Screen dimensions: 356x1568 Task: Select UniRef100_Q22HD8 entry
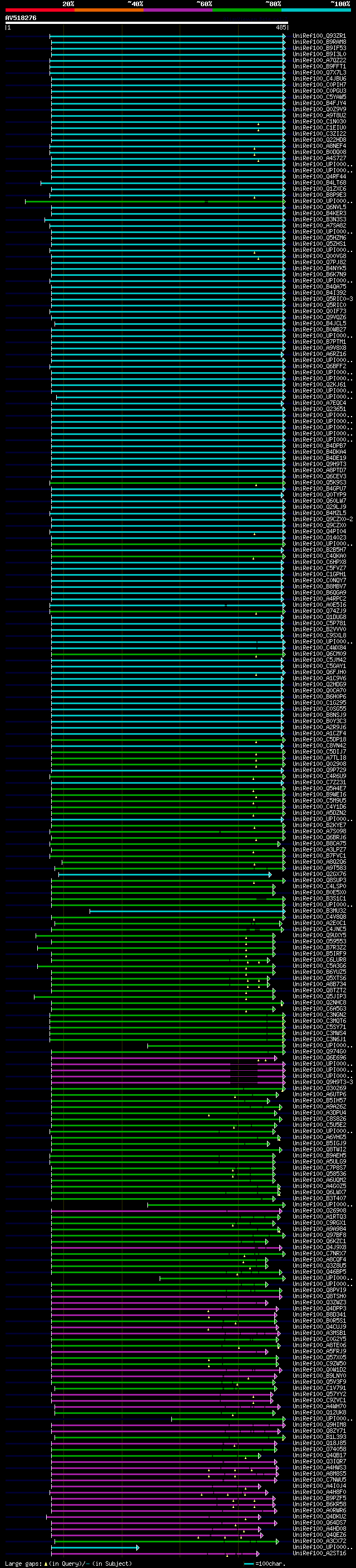pyautogui.click(x=319, y=140)
